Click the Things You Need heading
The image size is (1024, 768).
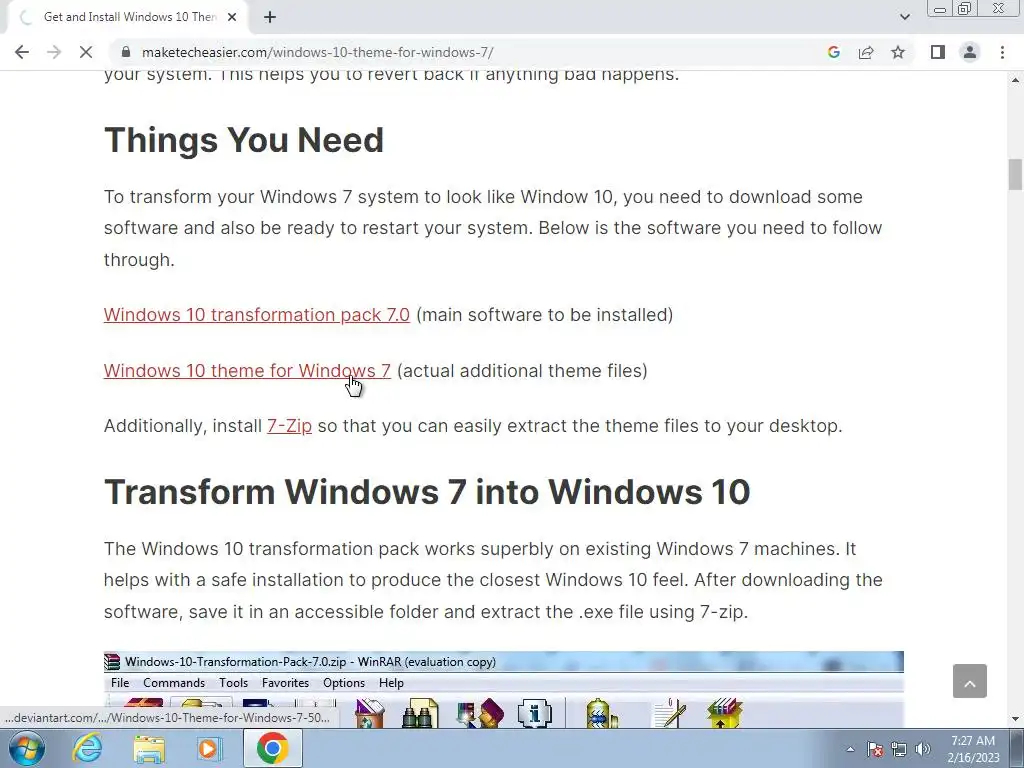pos(244,140)
